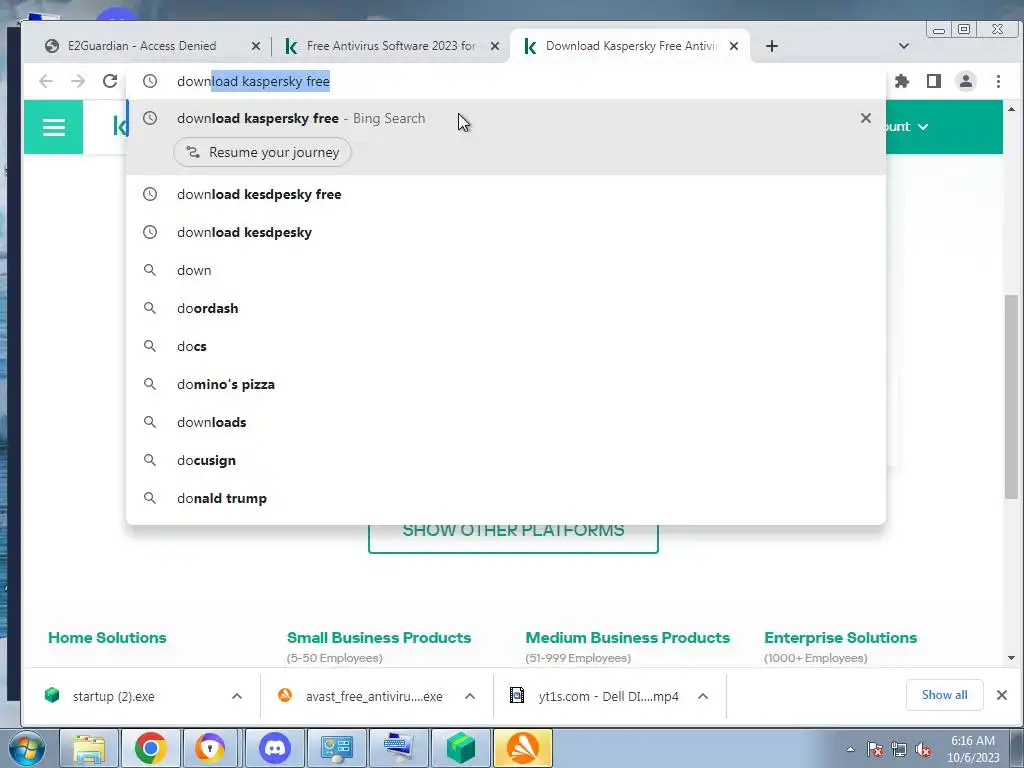This screenshot has height=768, width=1024.
Task: Open the Kaspersky hamburger menu
Action: click(x=54, y=127)
